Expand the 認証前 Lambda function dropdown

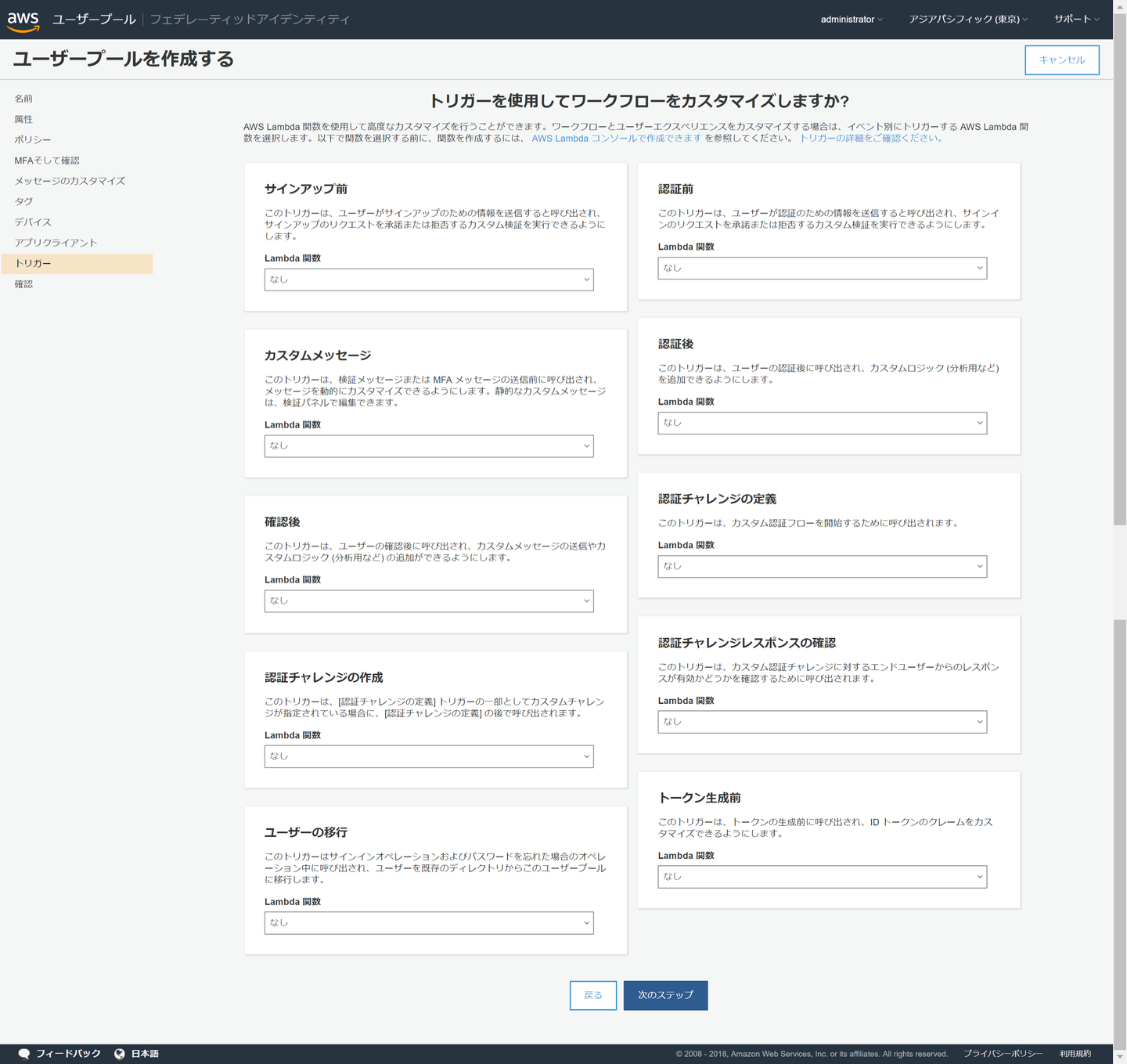[822, 269]
